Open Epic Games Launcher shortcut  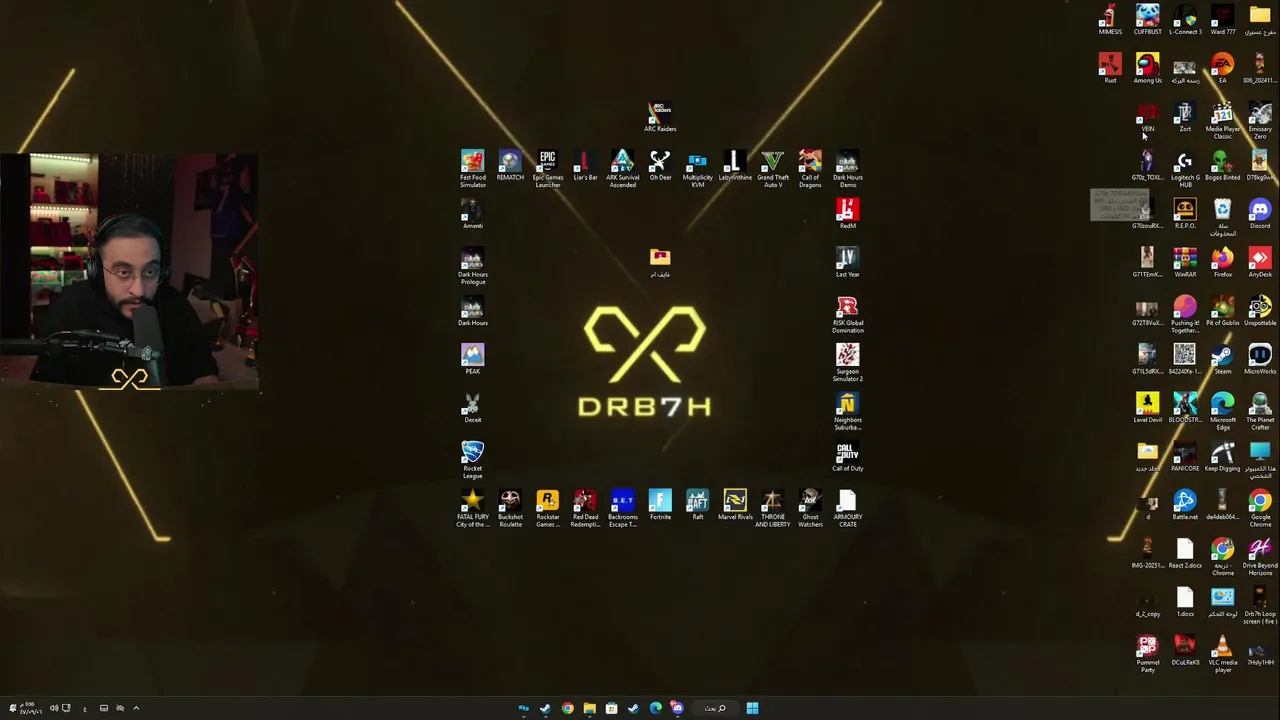click(547, 169)
